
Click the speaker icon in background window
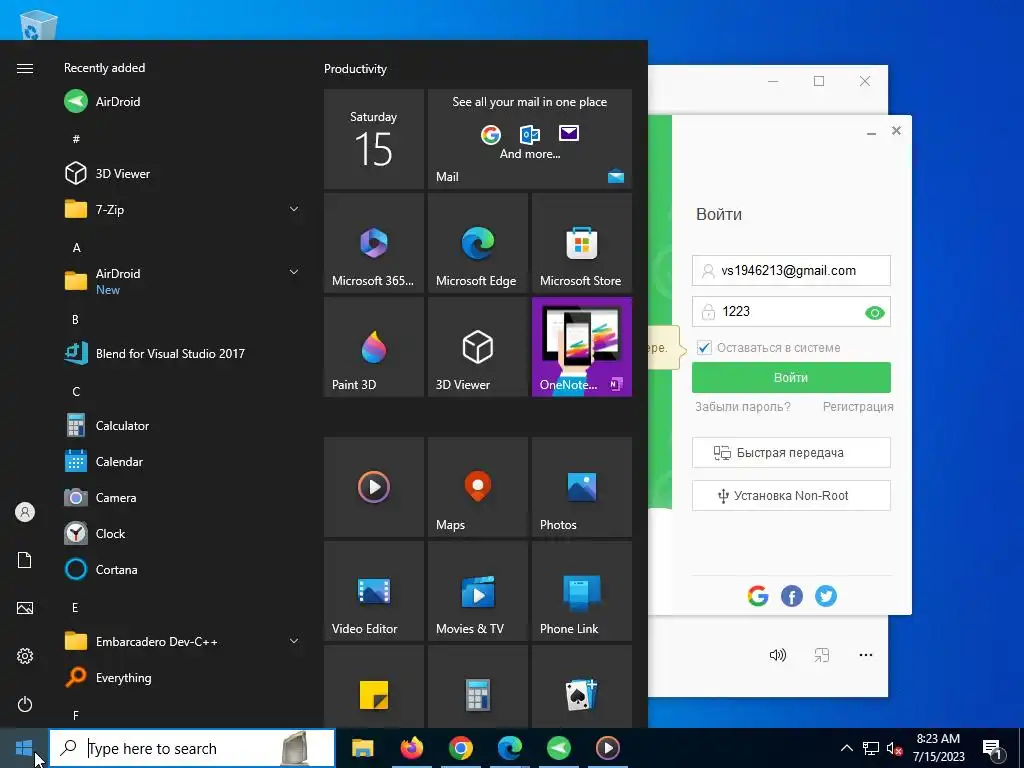[777, 655]
